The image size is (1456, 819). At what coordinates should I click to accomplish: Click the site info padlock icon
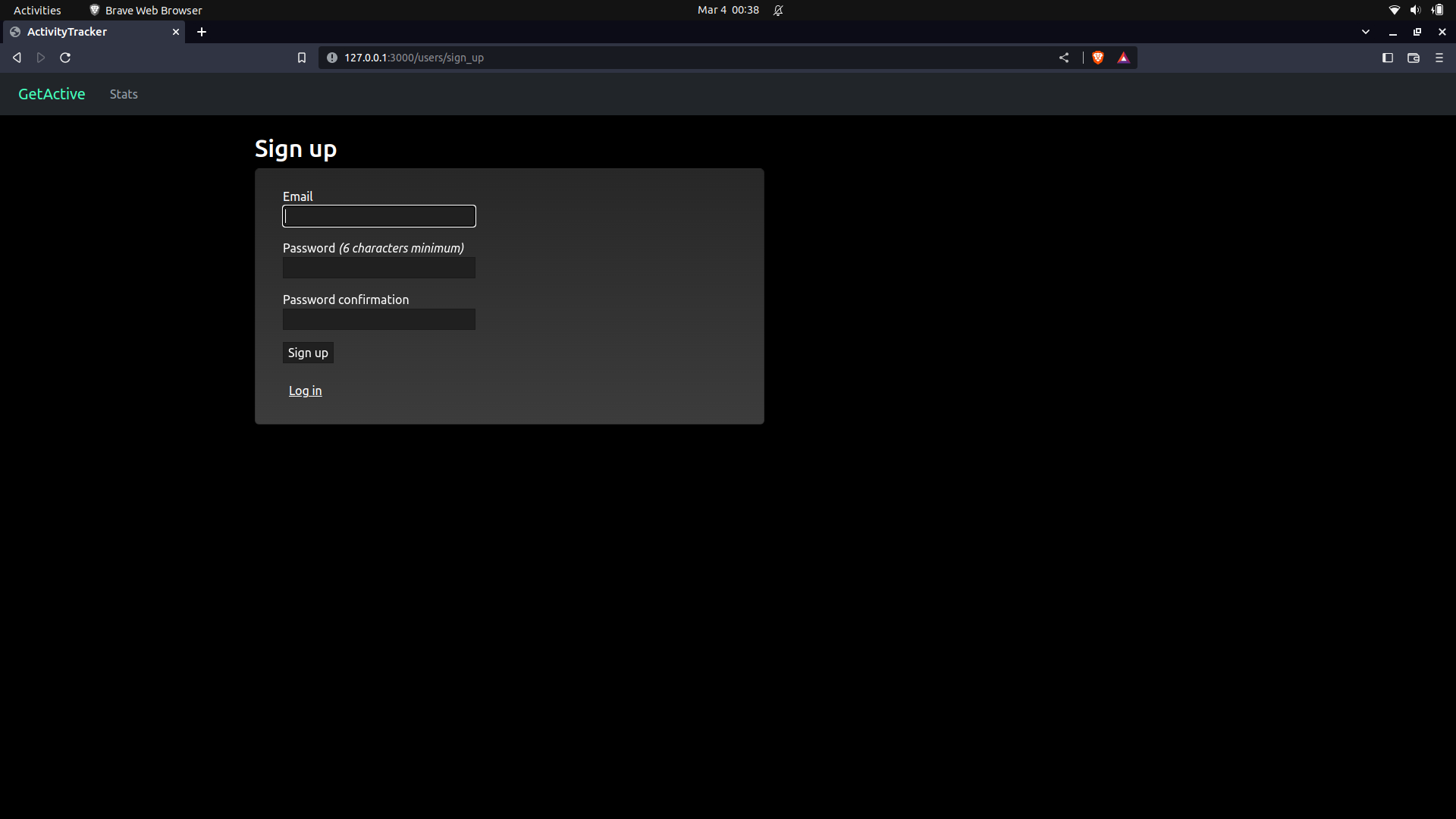point(331,58)
